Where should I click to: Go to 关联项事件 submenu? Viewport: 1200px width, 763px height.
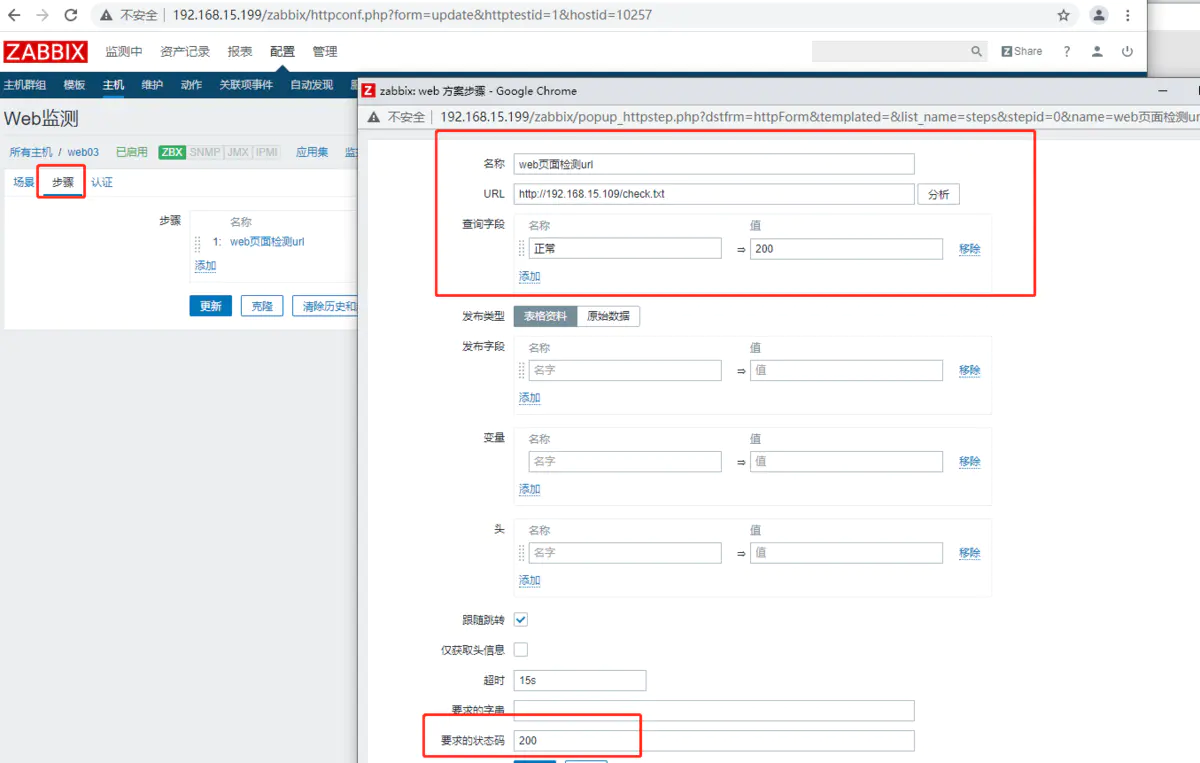click(246, 85)
